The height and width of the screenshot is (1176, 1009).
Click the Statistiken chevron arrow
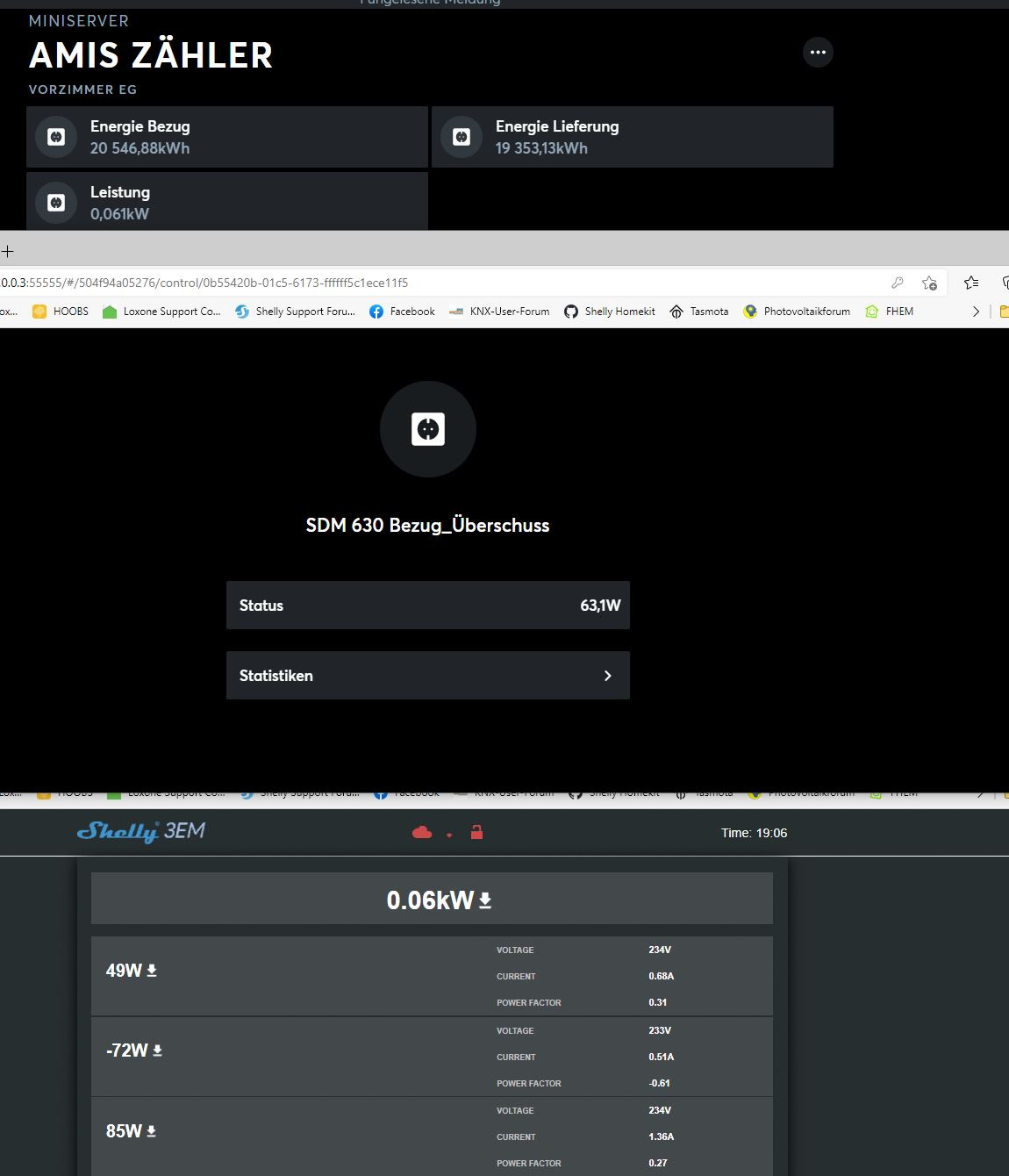608,676
